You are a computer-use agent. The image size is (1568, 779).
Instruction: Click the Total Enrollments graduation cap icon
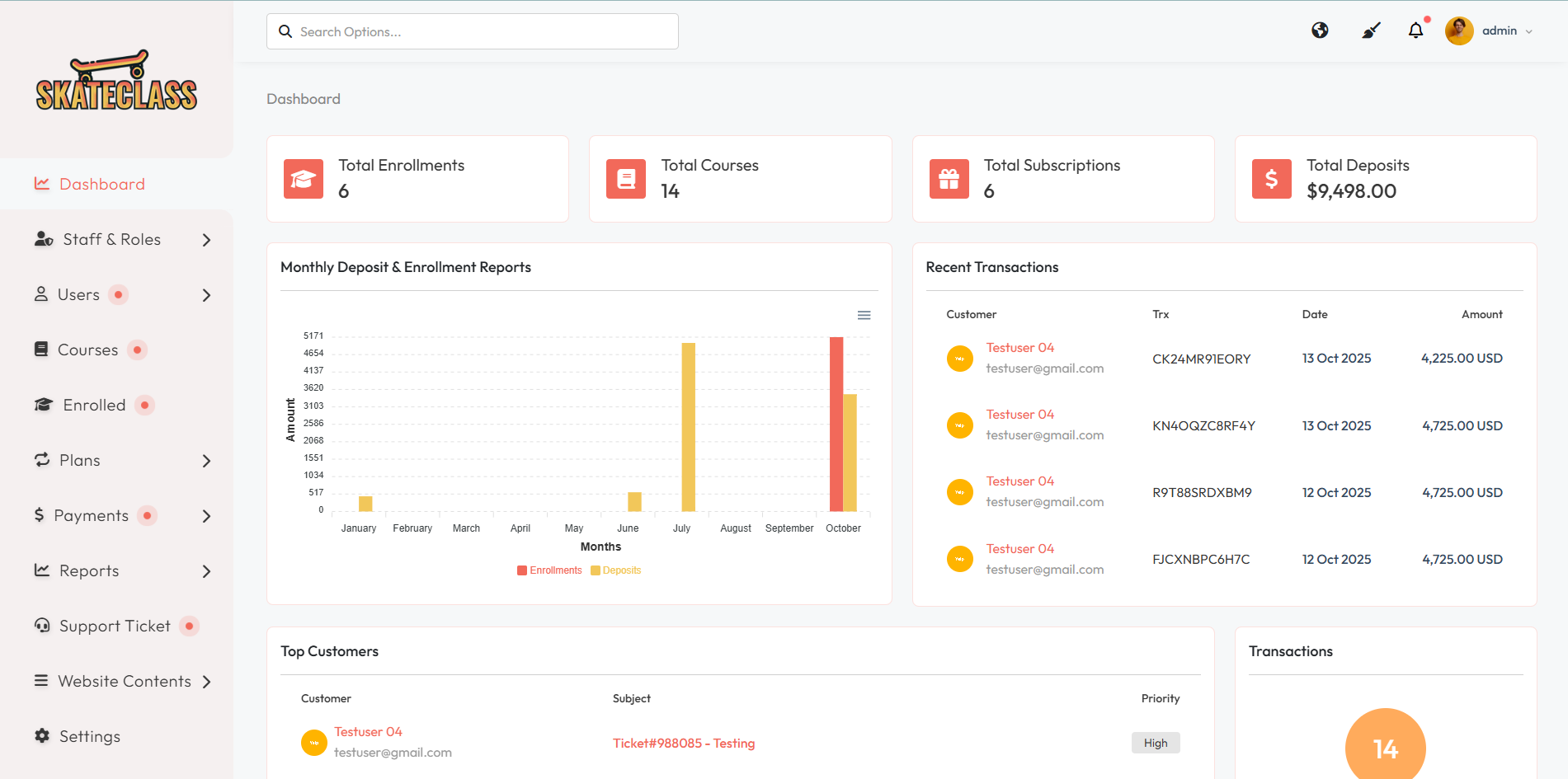click(x=303, y=179)
